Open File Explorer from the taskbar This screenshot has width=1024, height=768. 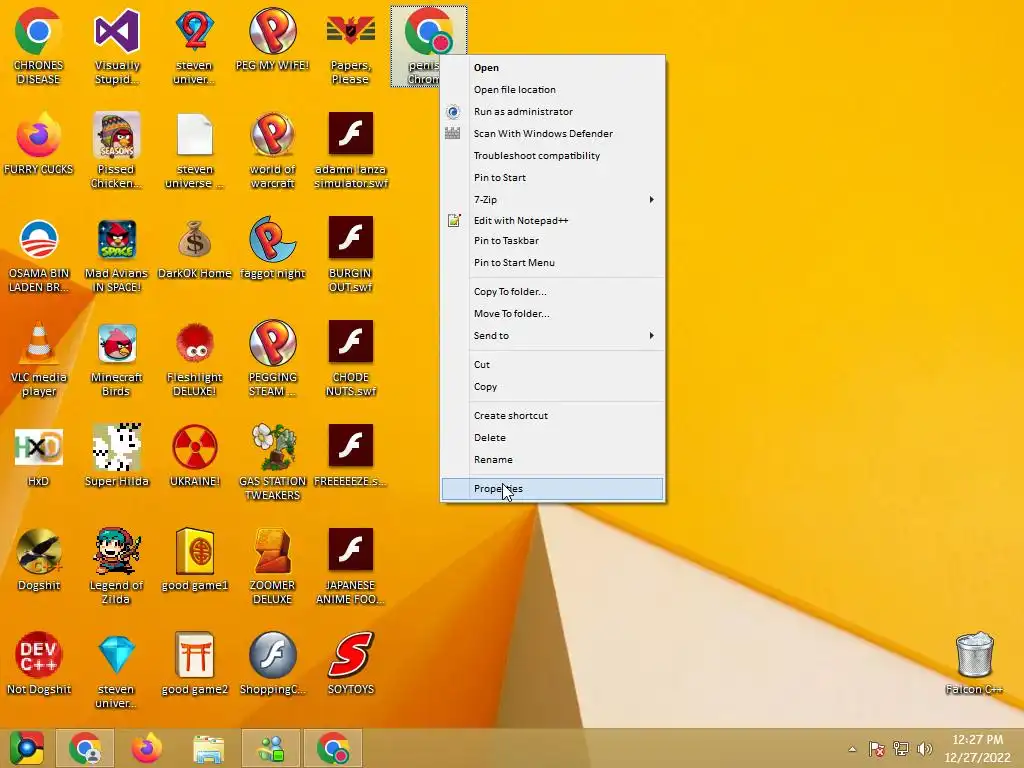208,748
